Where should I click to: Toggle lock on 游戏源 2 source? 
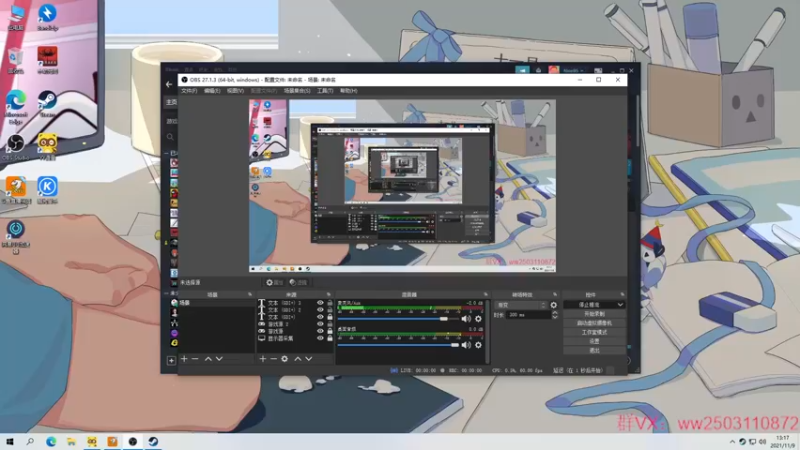pos(330,324)
